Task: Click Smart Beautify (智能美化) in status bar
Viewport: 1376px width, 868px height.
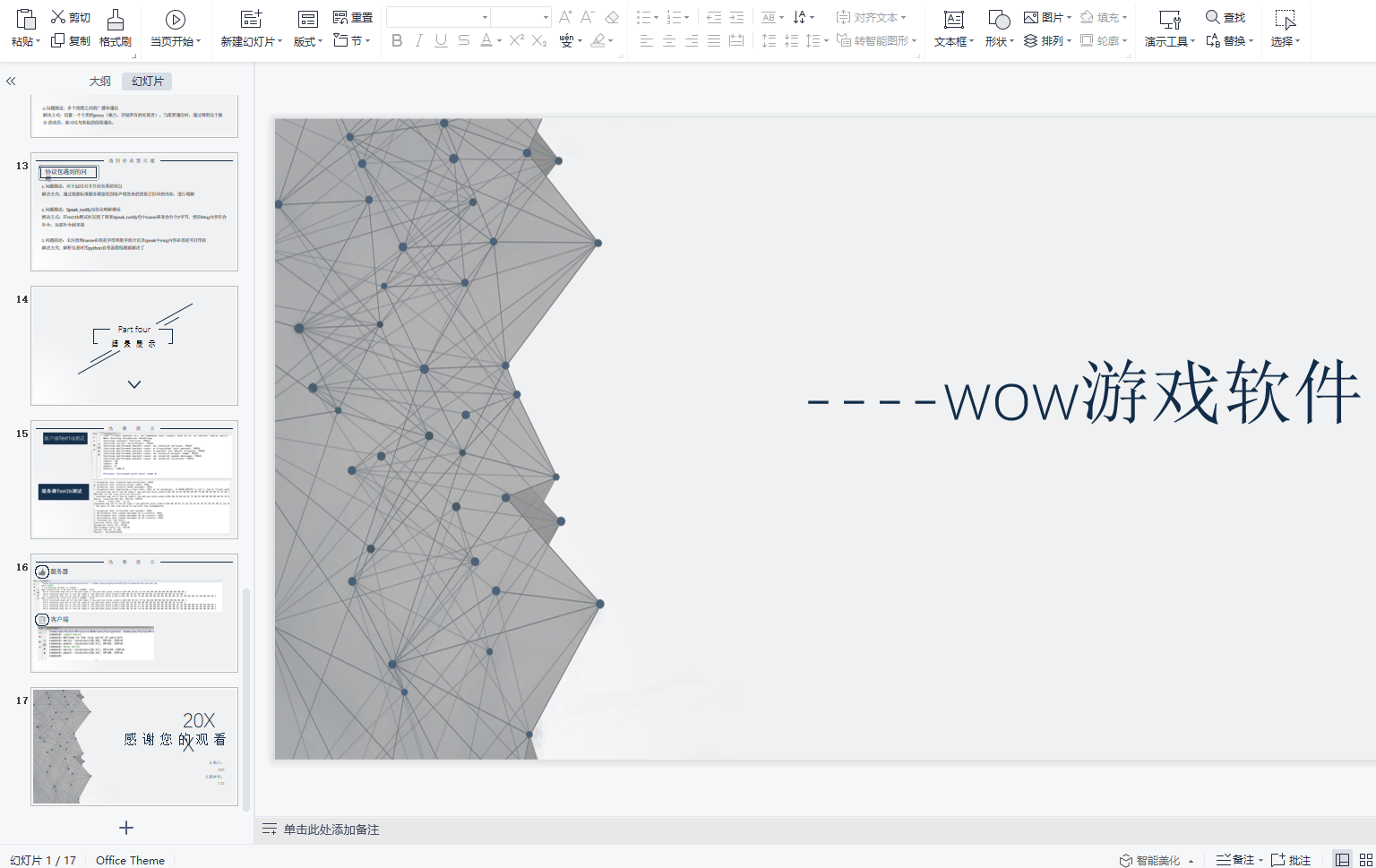Action: (1150, 860)
